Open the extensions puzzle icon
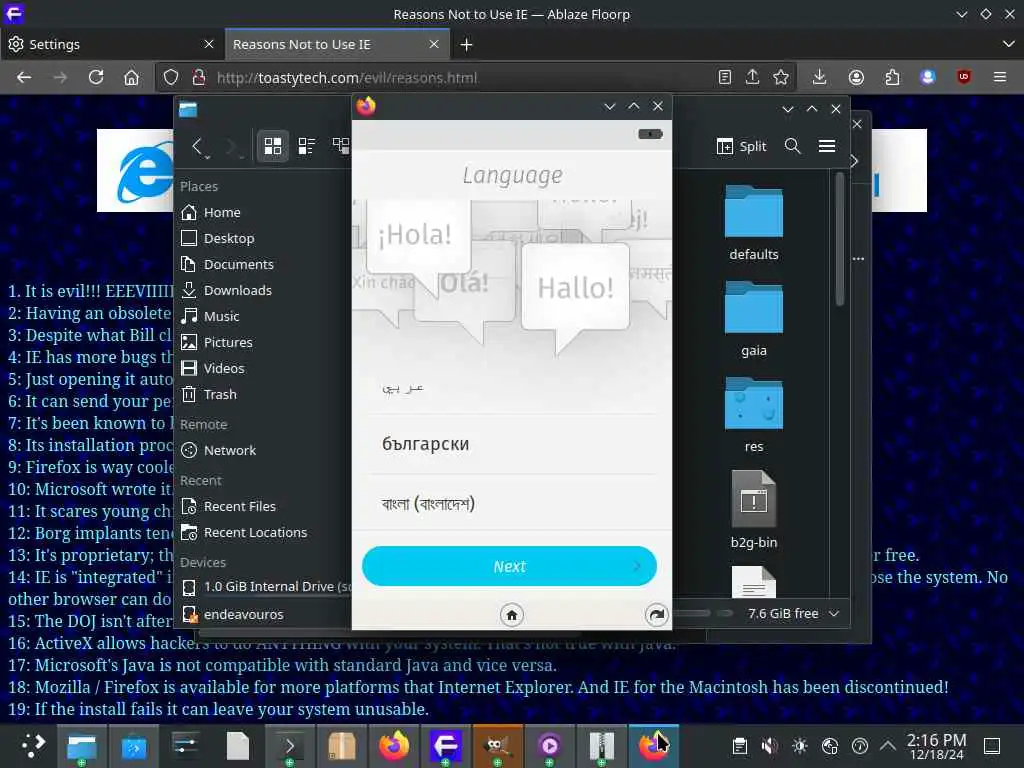Screen dimensions: 1024x768 point(892,78)
